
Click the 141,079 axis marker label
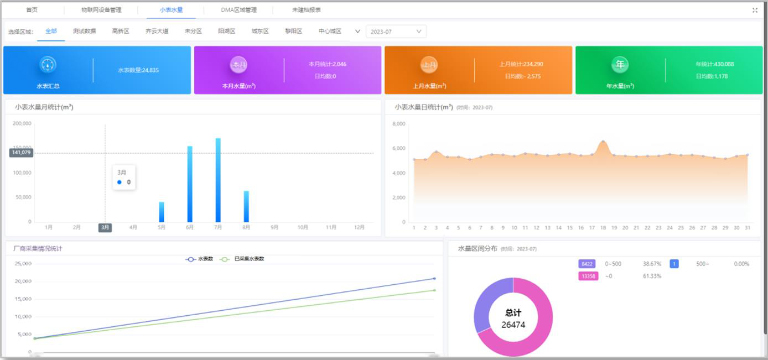(21, 153)
